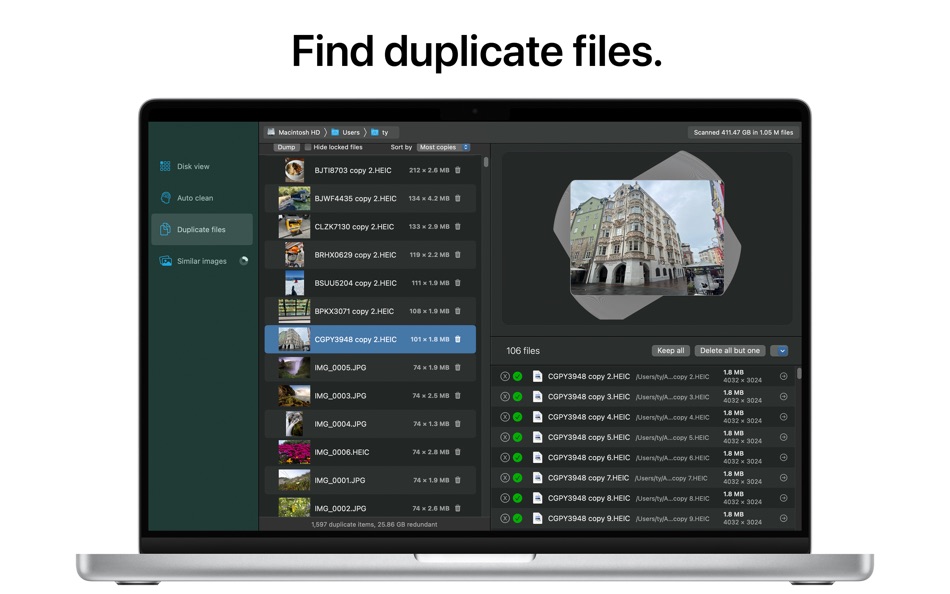Viewport: 950px width, 594px height.
Task: Click the trash icon beside CLZK7130 copy 2.HEIC
Action: coord(458,226)
